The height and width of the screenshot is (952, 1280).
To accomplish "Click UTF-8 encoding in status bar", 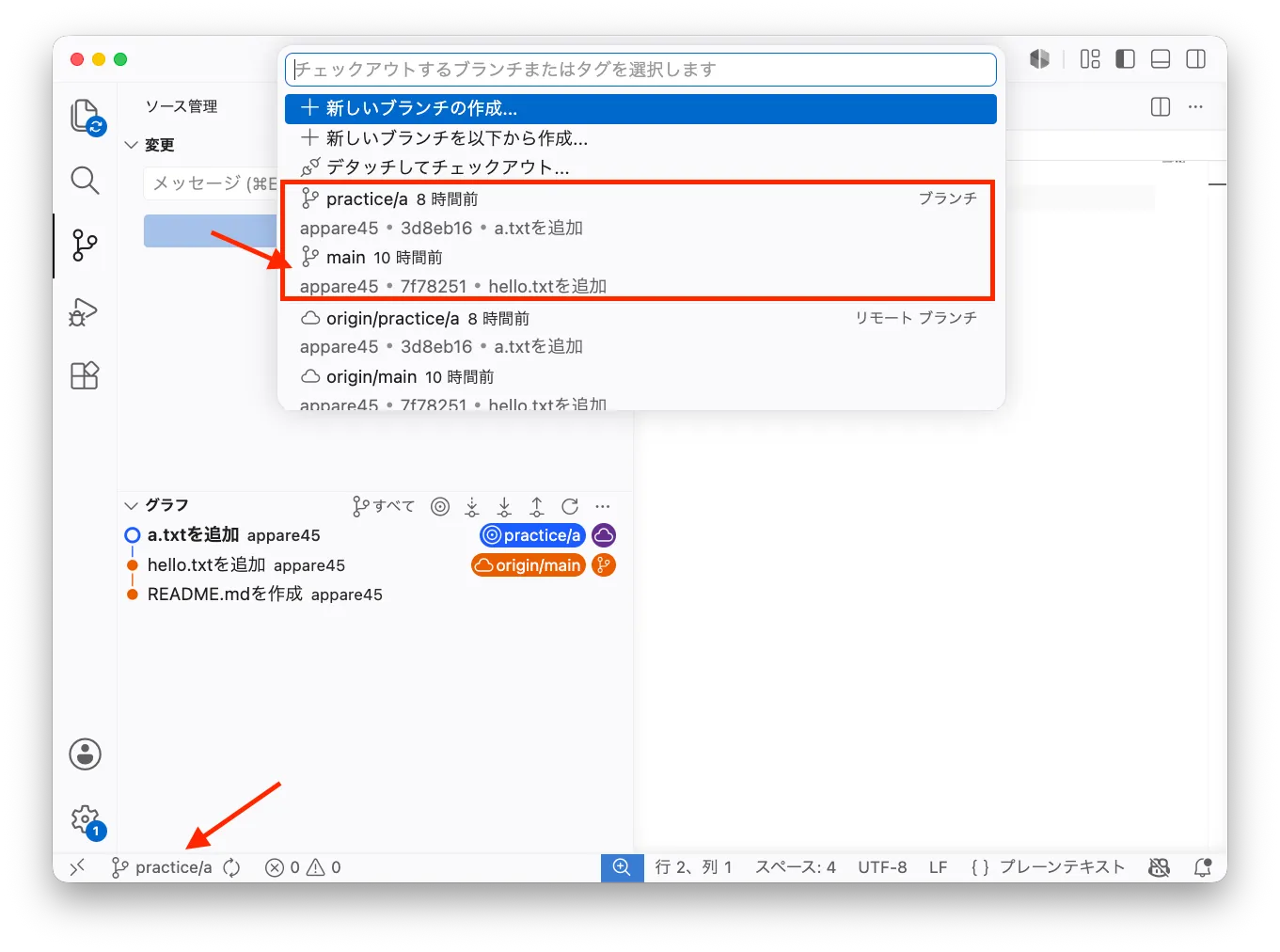I will [882, 867].
